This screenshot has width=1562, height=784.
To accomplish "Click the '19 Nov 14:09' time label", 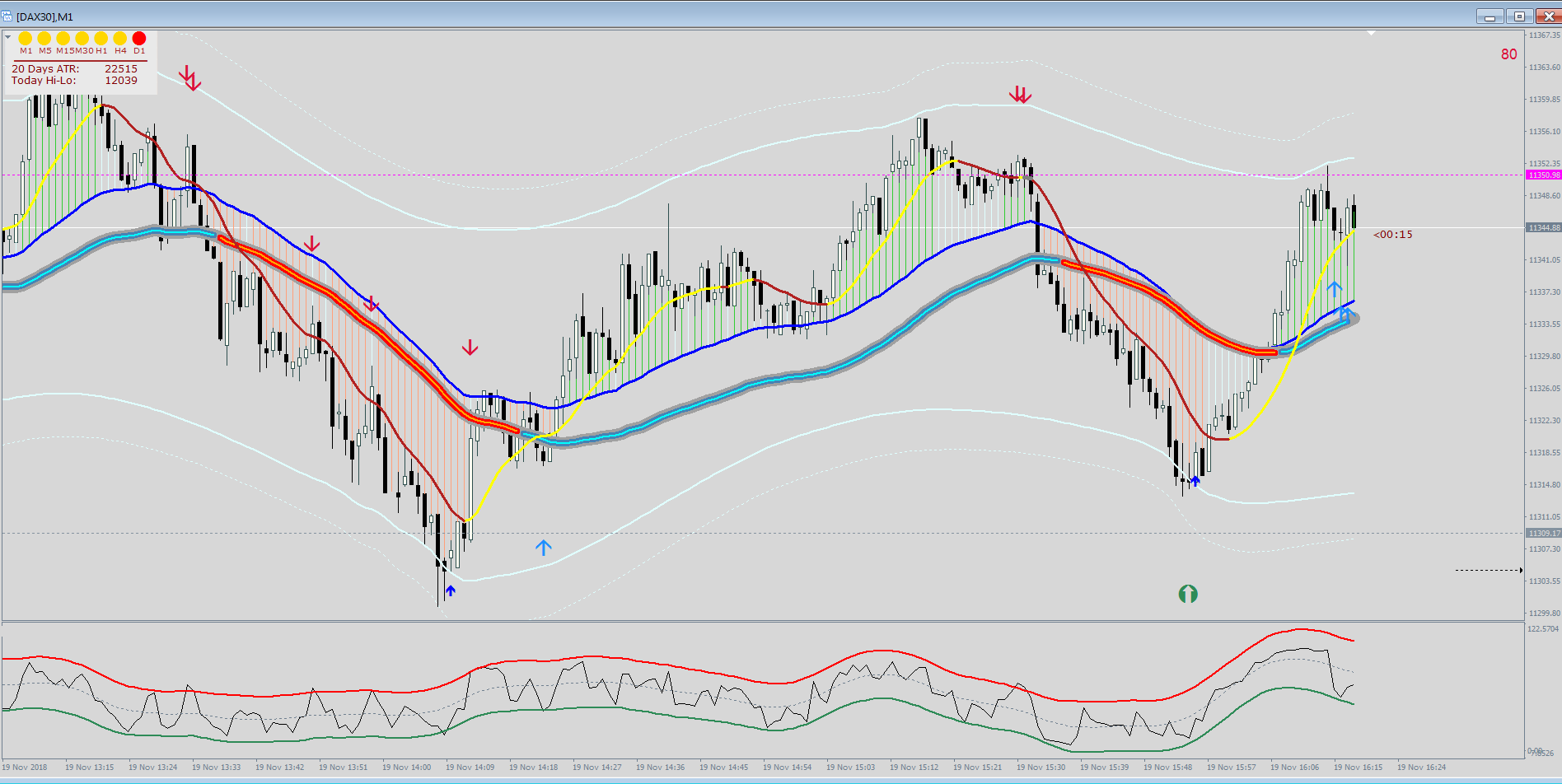I will [x=470, y=768].
